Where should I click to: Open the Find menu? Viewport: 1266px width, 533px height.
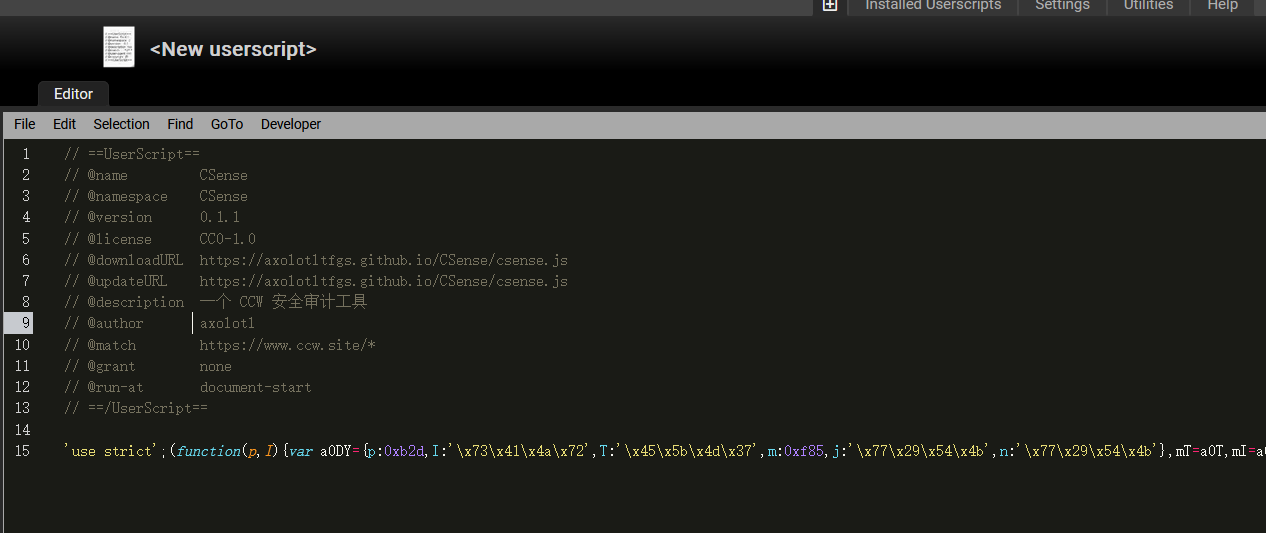180,124
